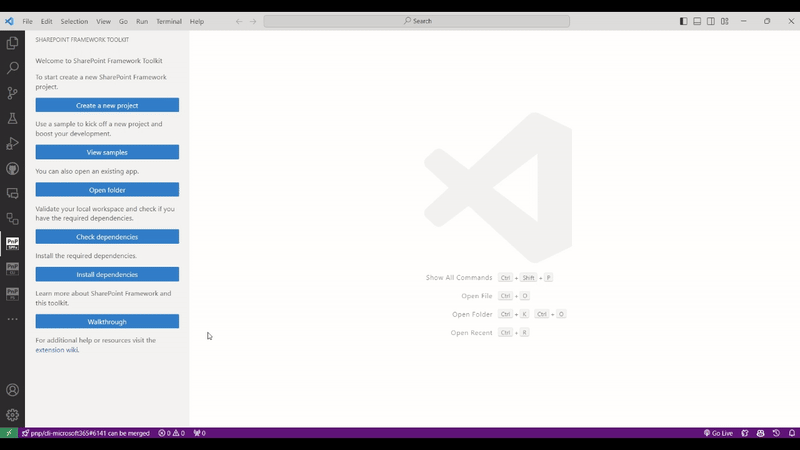
Task: Click Walkthrough button
Action: [107, 321]
